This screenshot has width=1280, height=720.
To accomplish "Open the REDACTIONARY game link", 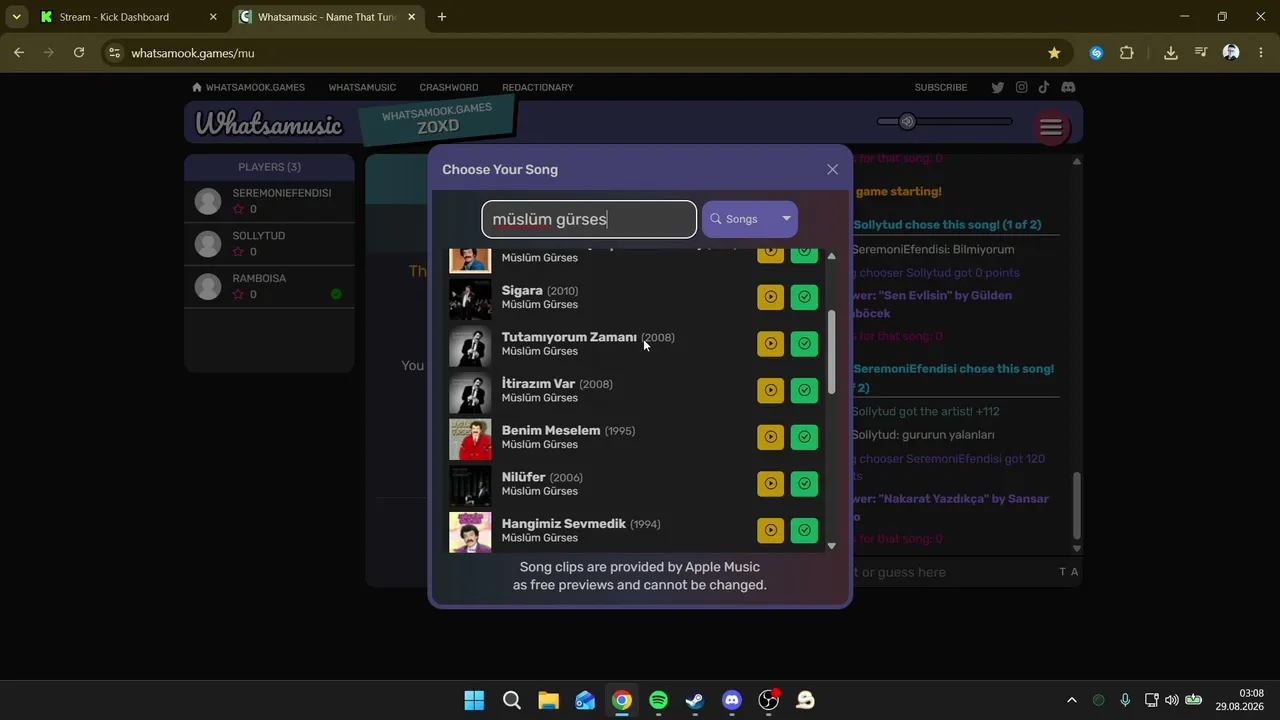I will tap(538, 88).
